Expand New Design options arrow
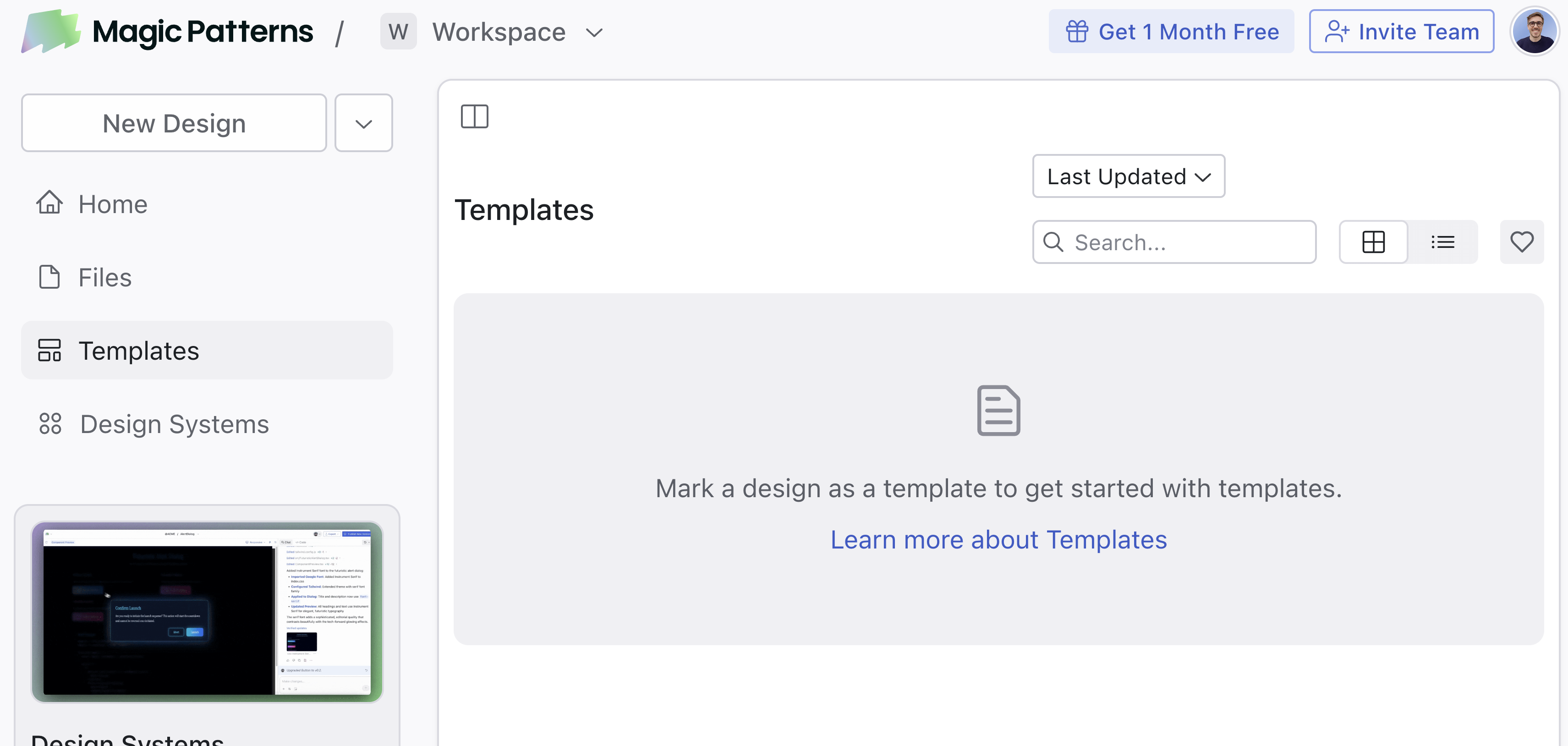This screenshot has height=746, width=1568. (363, 124)
